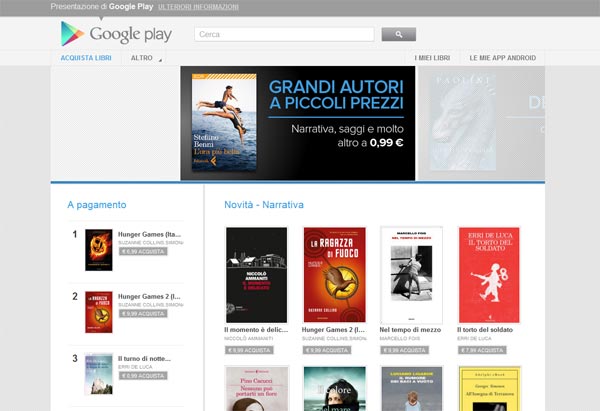Click the Stefano Benni book cover in banner
600x411 pixels.
pyautogui.click(x=224, y=122)
